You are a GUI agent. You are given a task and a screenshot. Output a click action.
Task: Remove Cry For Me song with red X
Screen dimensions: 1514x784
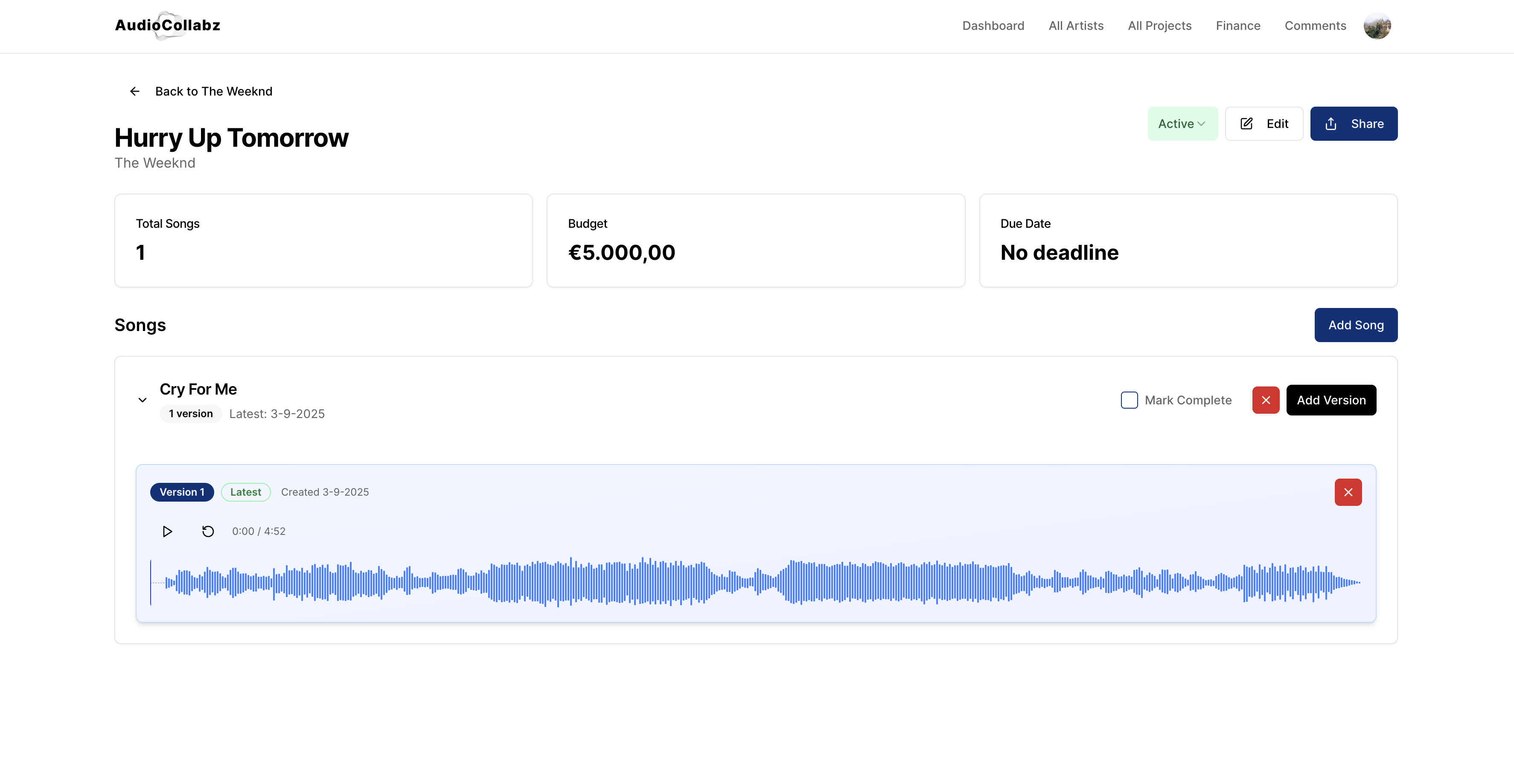(x=1265, y=400)
